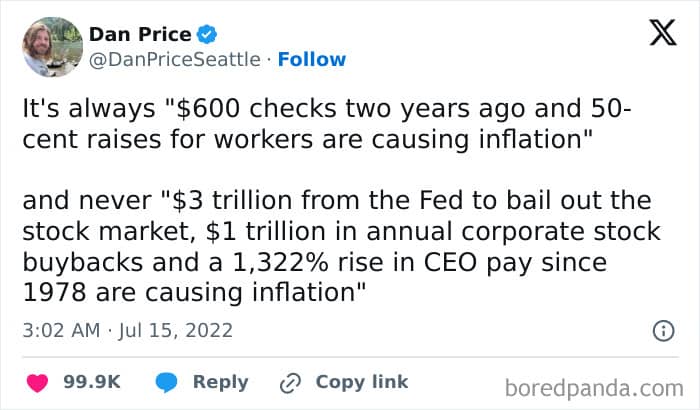Click the X logo in the corner

663,33
